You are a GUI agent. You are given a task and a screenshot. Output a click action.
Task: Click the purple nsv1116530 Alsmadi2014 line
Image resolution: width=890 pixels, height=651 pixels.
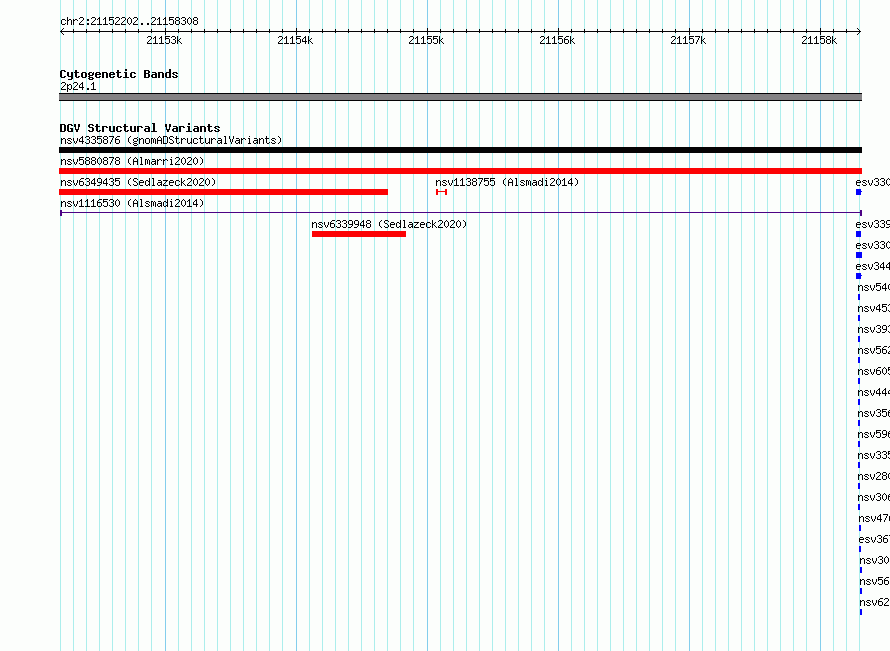pos(461,213)
